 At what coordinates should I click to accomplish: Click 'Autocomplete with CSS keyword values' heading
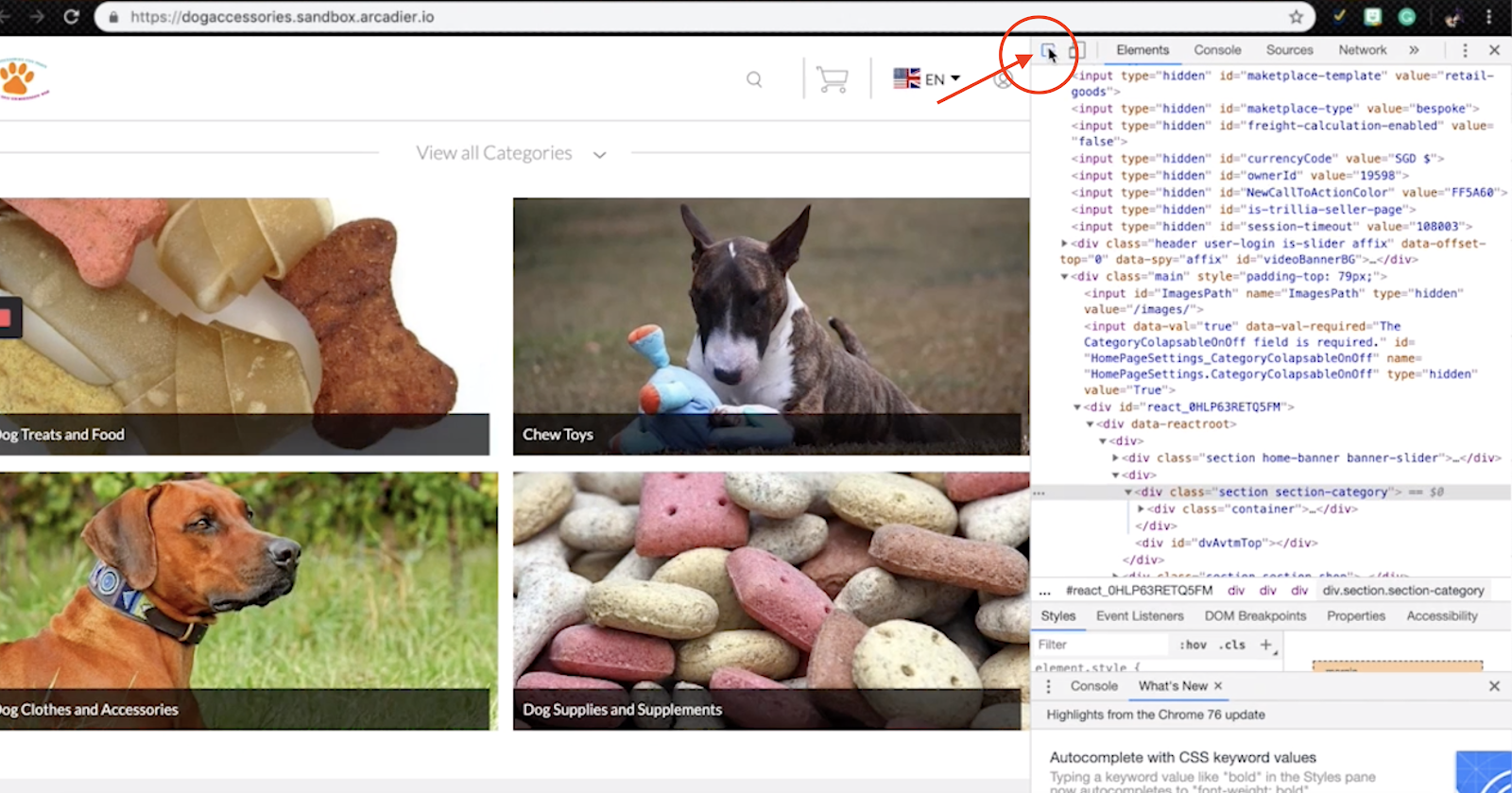coord(1182,757)
